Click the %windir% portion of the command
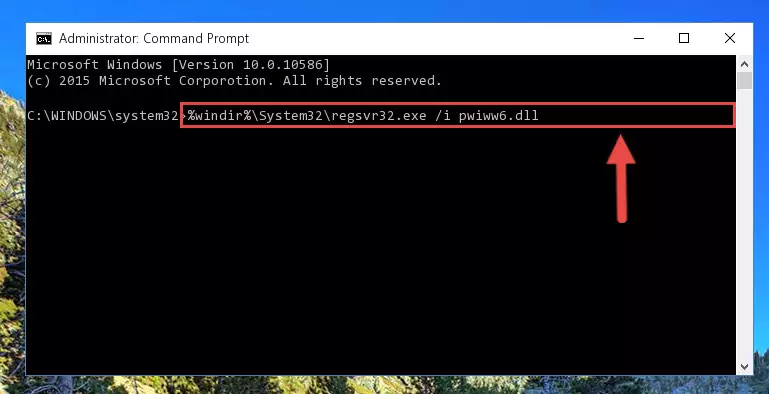Viewport: 769px width, 394px height. pyautogui.click(x=220, y=116)
